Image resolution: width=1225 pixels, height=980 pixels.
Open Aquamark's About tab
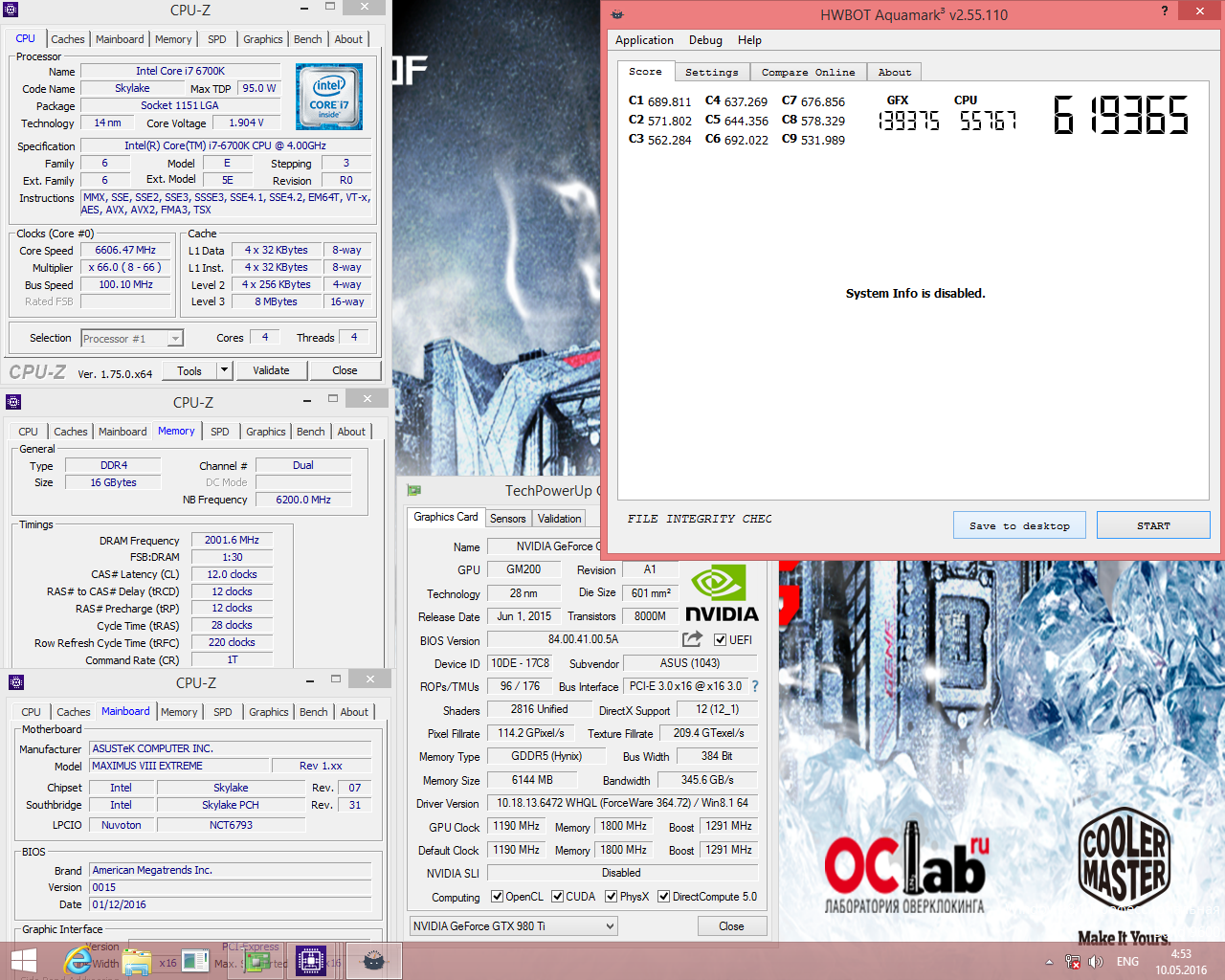[895, 72]
